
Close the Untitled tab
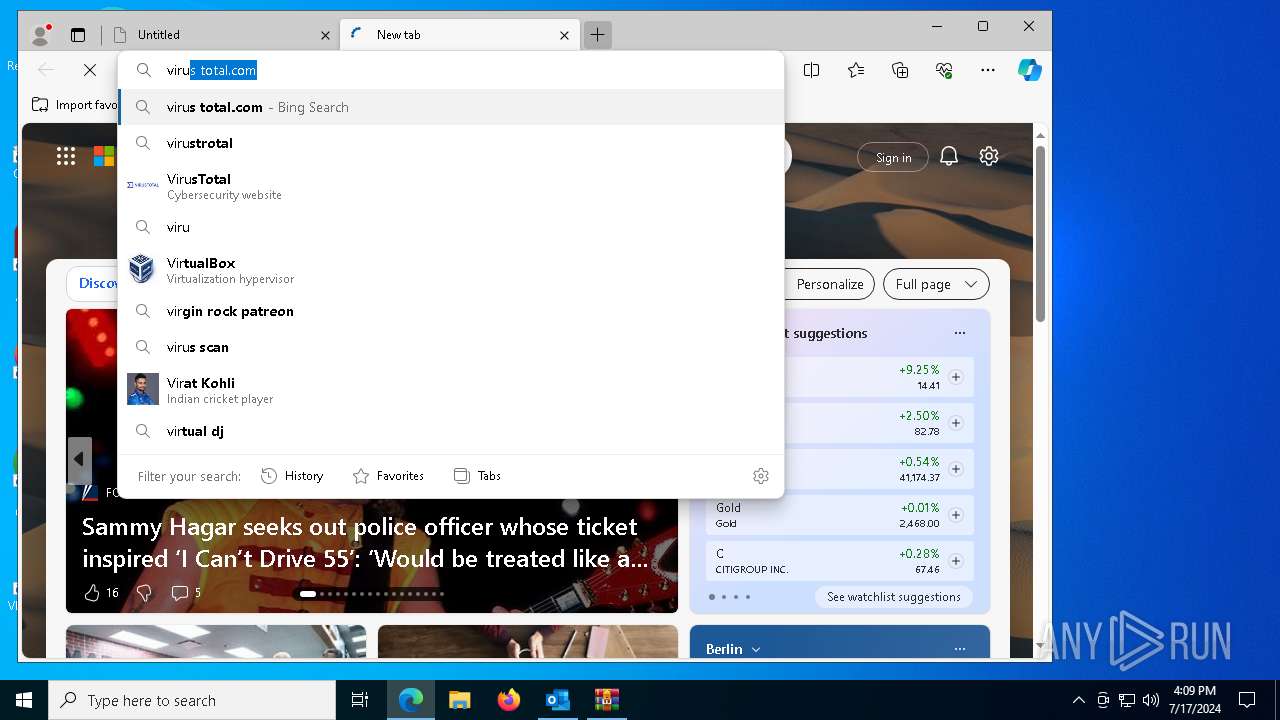(x=325, y=35)
